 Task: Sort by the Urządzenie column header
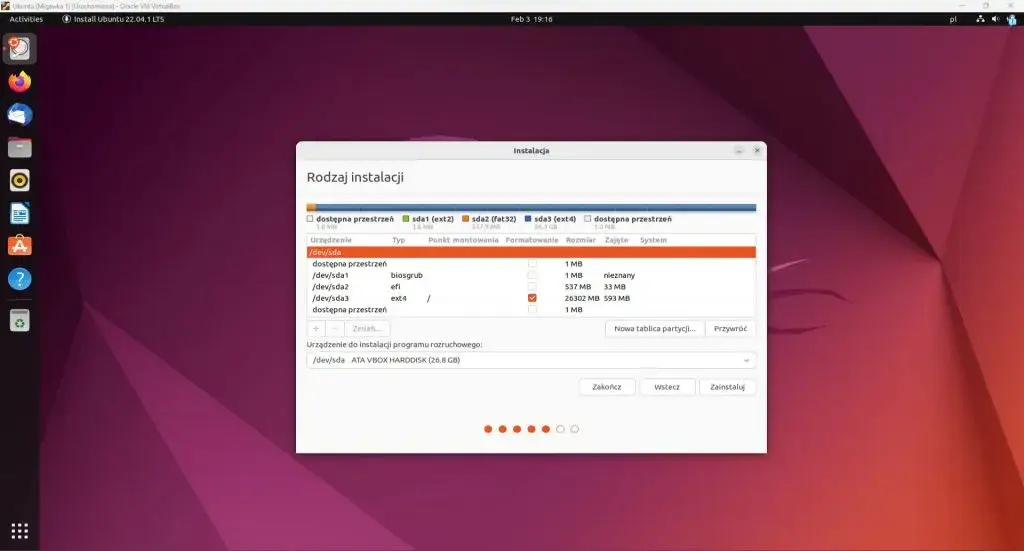click(x=331, y=240)
